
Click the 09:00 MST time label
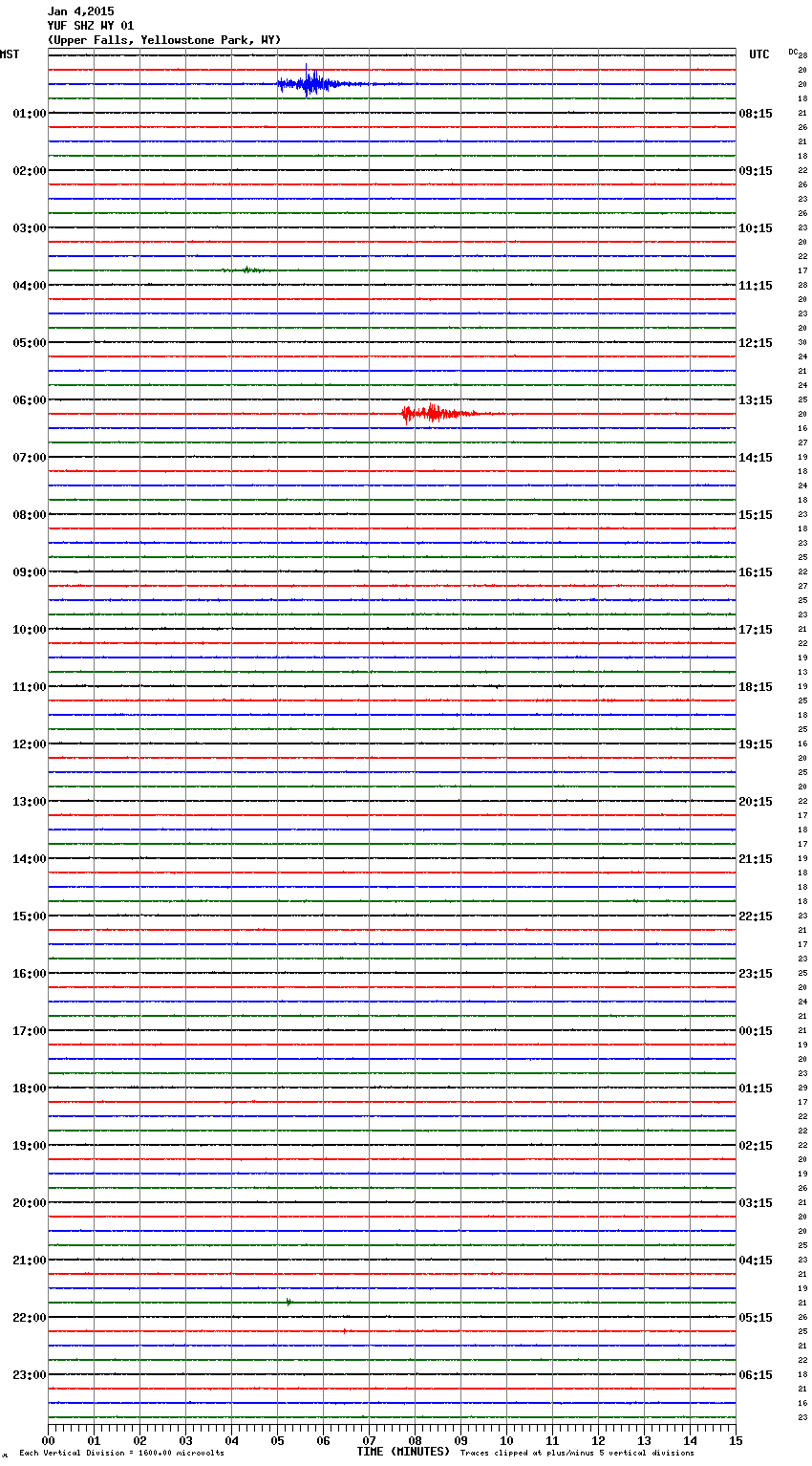(x=30, y=572)
